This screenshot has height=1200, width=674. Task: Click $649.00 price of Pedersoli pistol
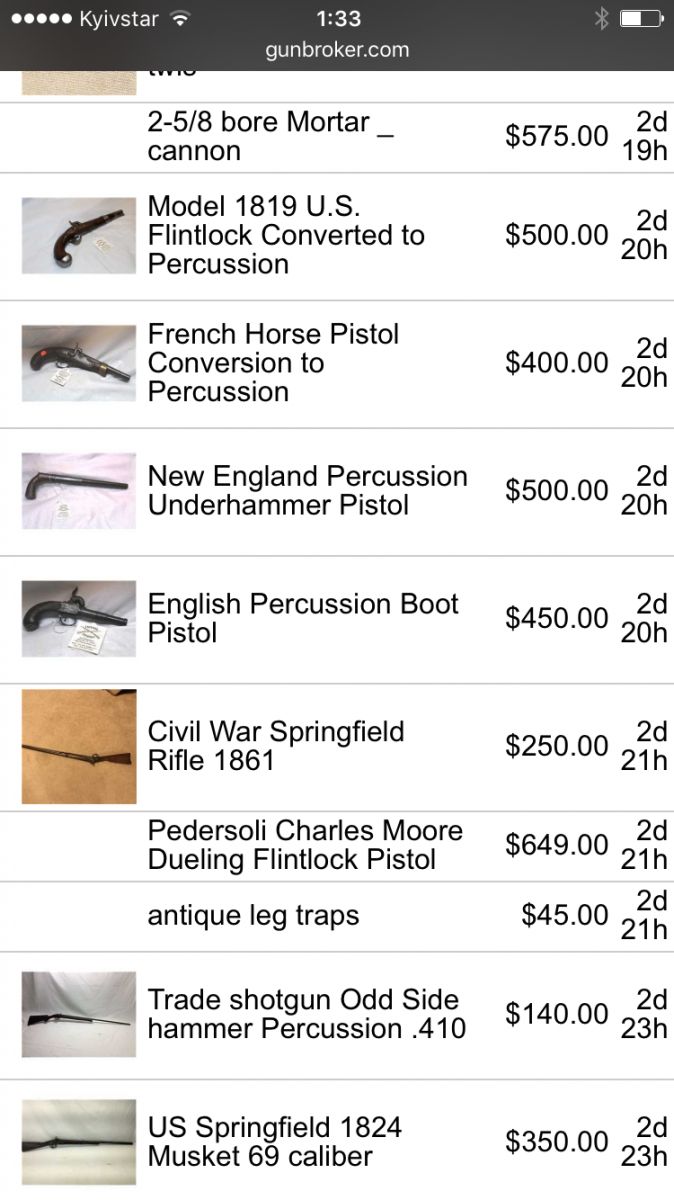pos(556,846)
